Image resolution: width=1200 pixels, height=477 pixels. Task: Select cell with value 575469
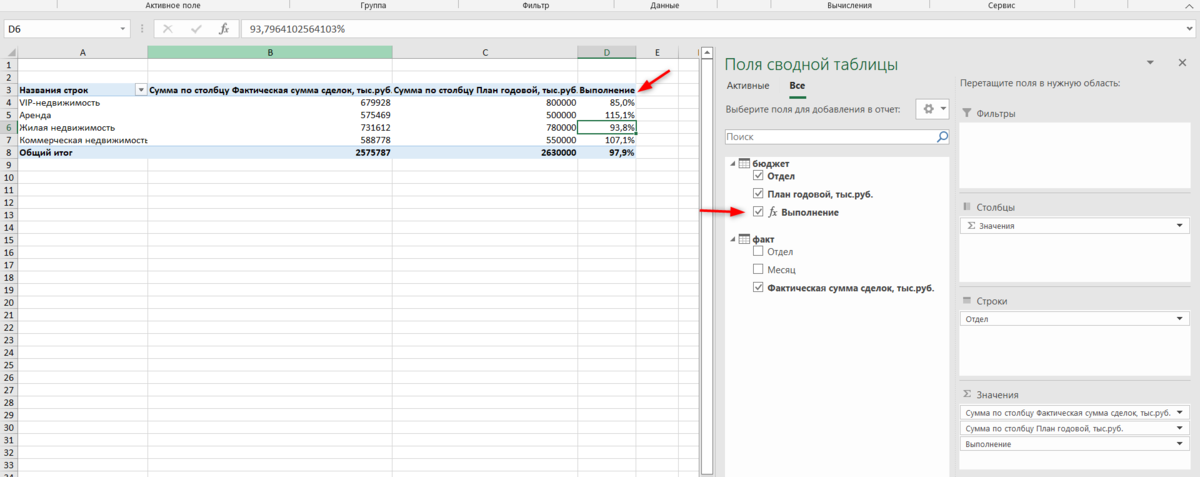point(270,115)
